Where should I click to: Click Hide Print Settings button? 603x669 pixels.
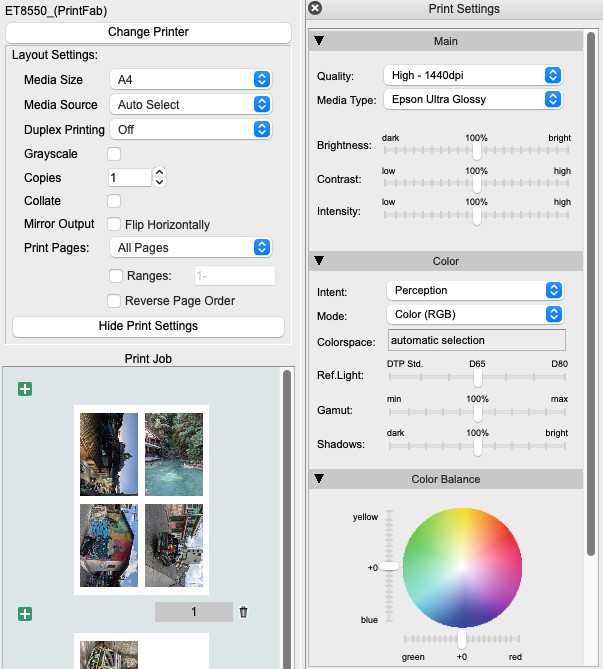click(x=148, y=326)
